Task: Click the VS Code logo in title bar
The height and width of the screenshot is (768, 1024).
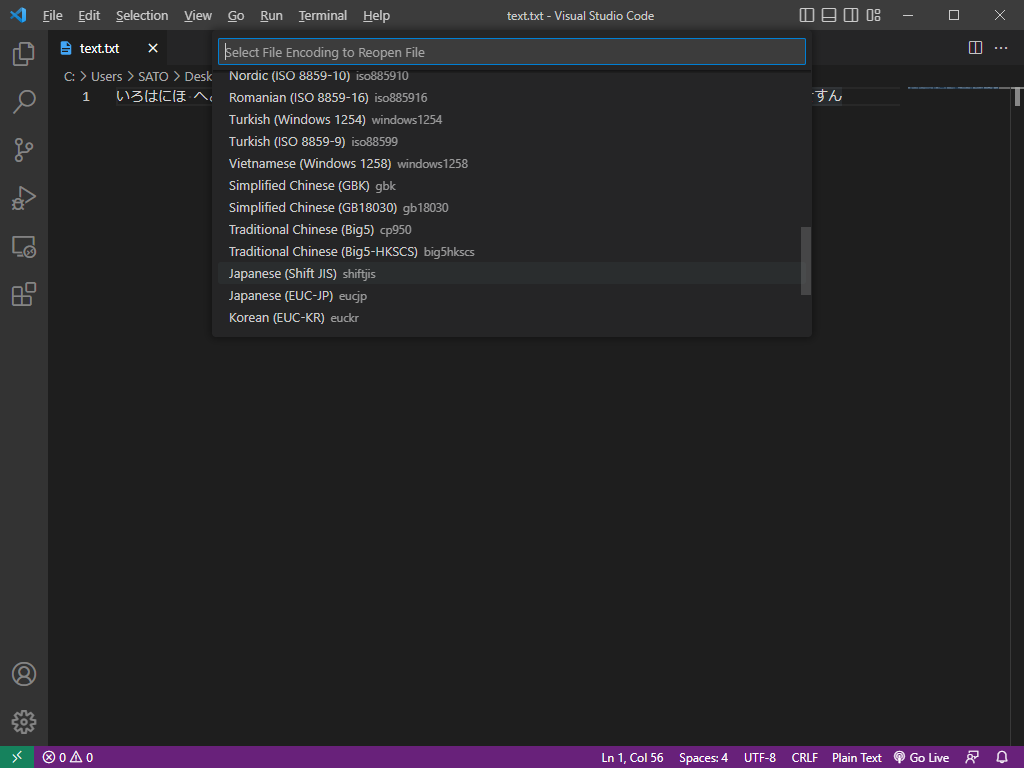Action: [x=18, y=15]
